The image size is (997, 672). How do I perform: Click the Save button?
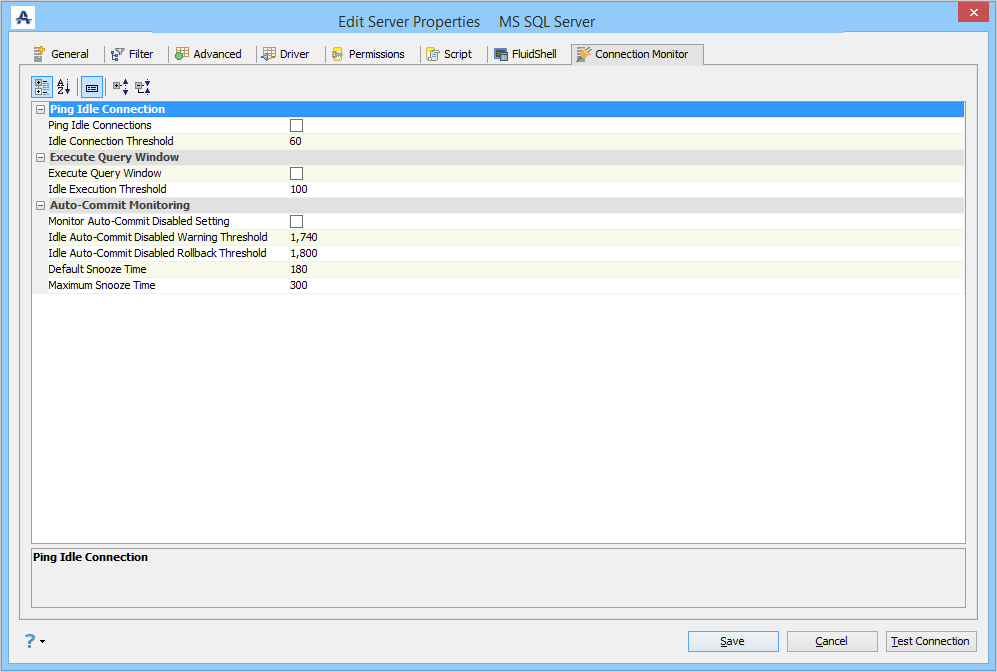pyautogui.click(x=733, y=641)
